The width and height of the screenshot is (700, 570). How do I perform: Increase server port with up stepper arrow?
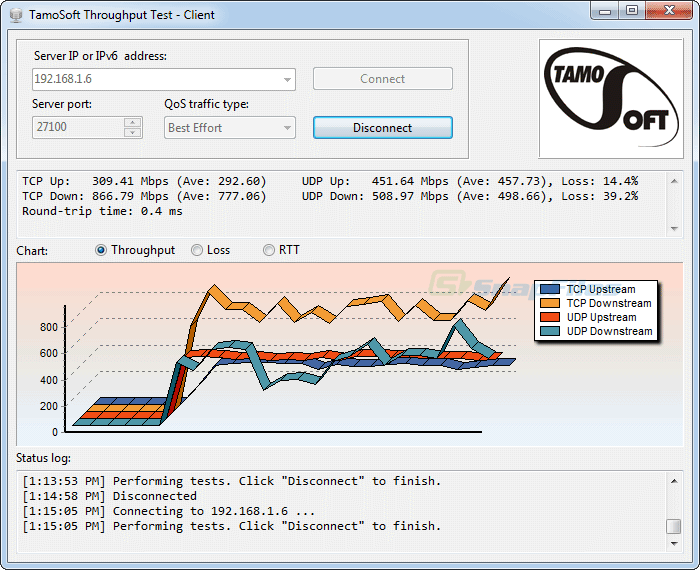(133, 122)
